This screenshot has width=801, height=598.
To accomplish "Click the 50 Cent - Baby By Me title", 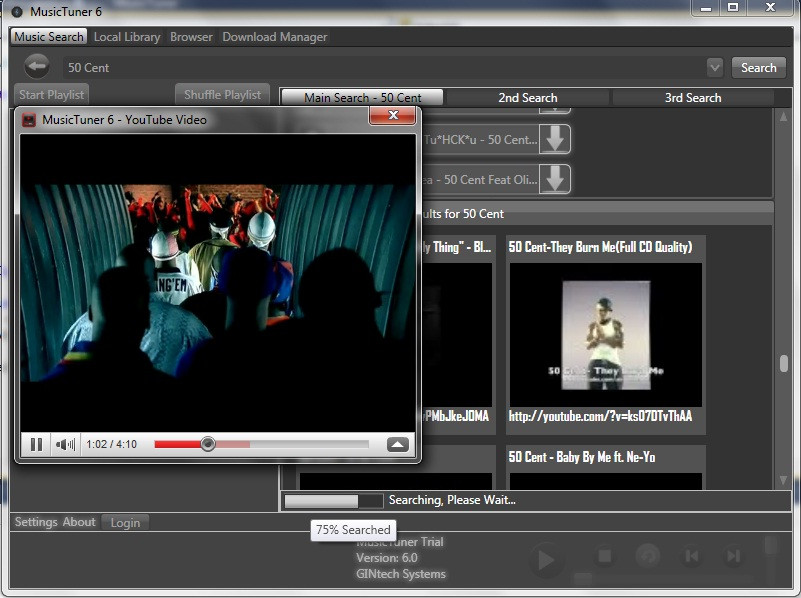I will point(582,457).
